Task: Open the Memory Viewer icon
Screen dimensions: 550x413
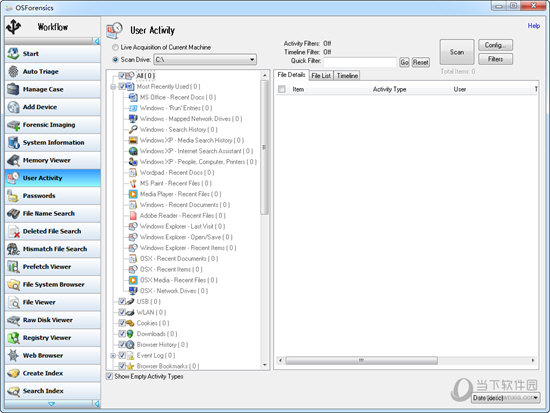Action: 13,160
